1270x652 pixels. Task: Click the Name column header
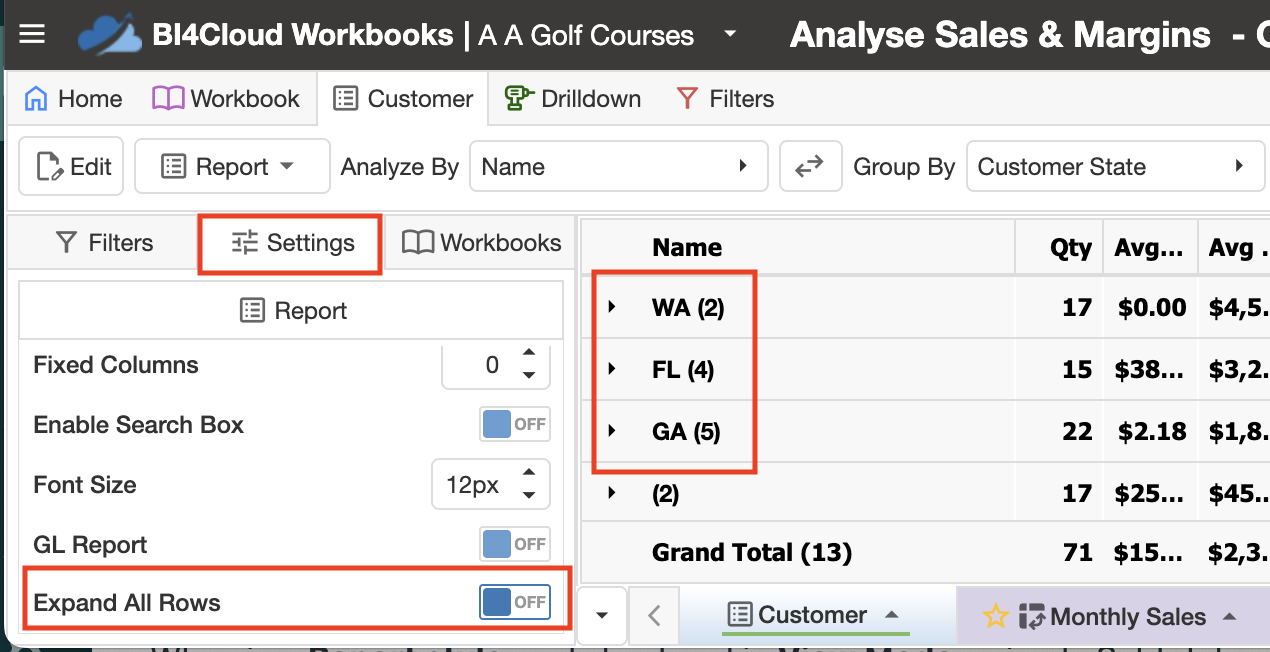tap(687, 248)
